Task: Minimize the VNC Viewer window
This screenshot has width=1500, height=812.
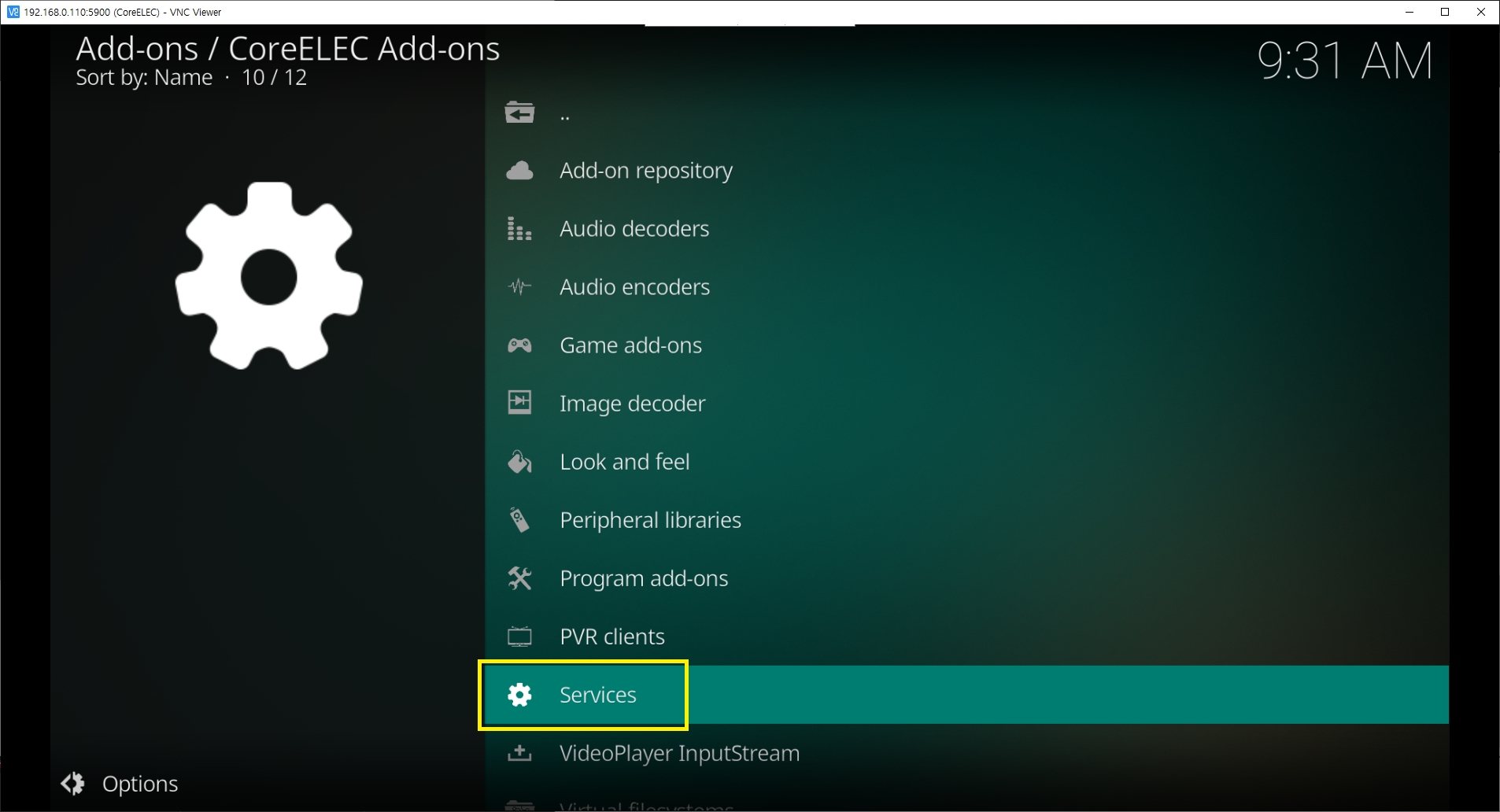Action: click(1409, 12)
